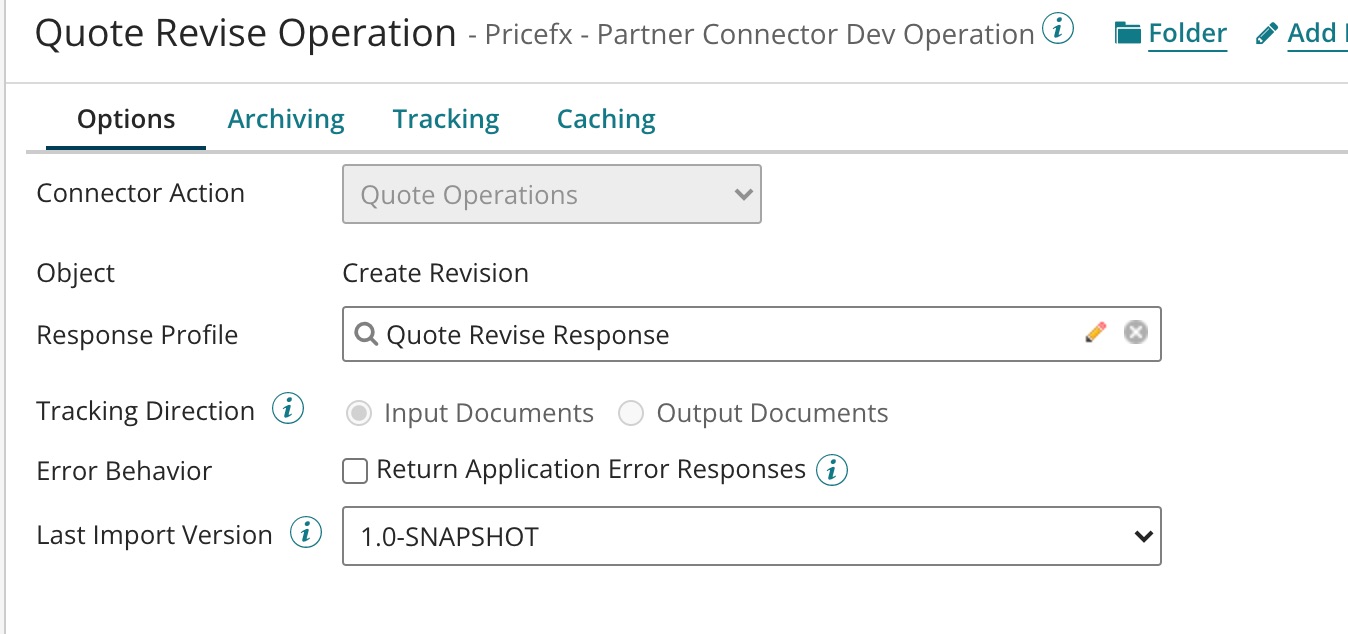The width and height of the screenshot is (1348, 634).
Task: Open the Connector Action dropdown
Action: [x=551, y=194]
